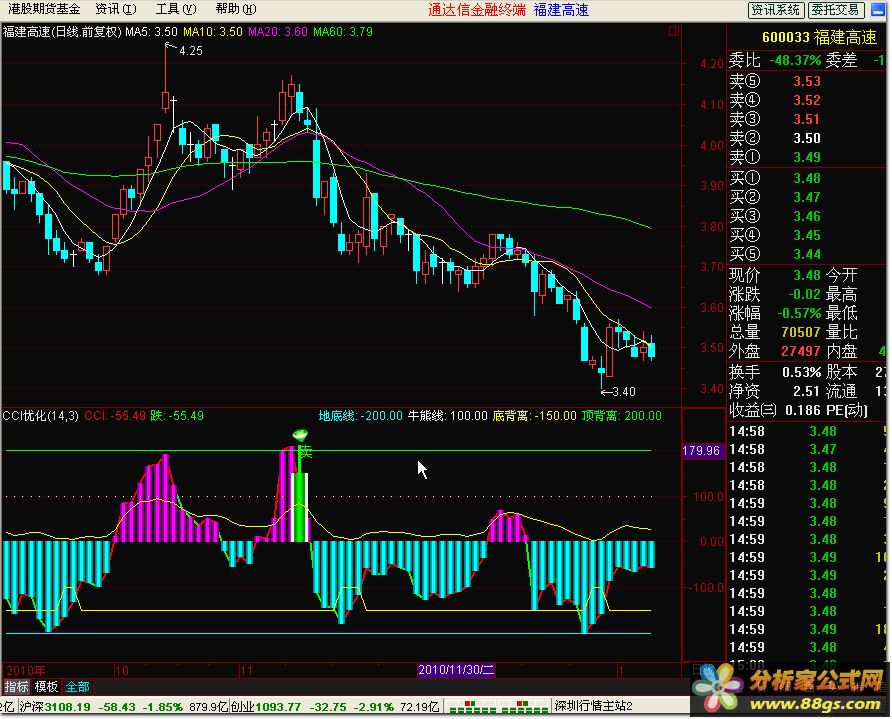Click the 换手 0.53% value

pyautogui.click(x=801, y=373)
